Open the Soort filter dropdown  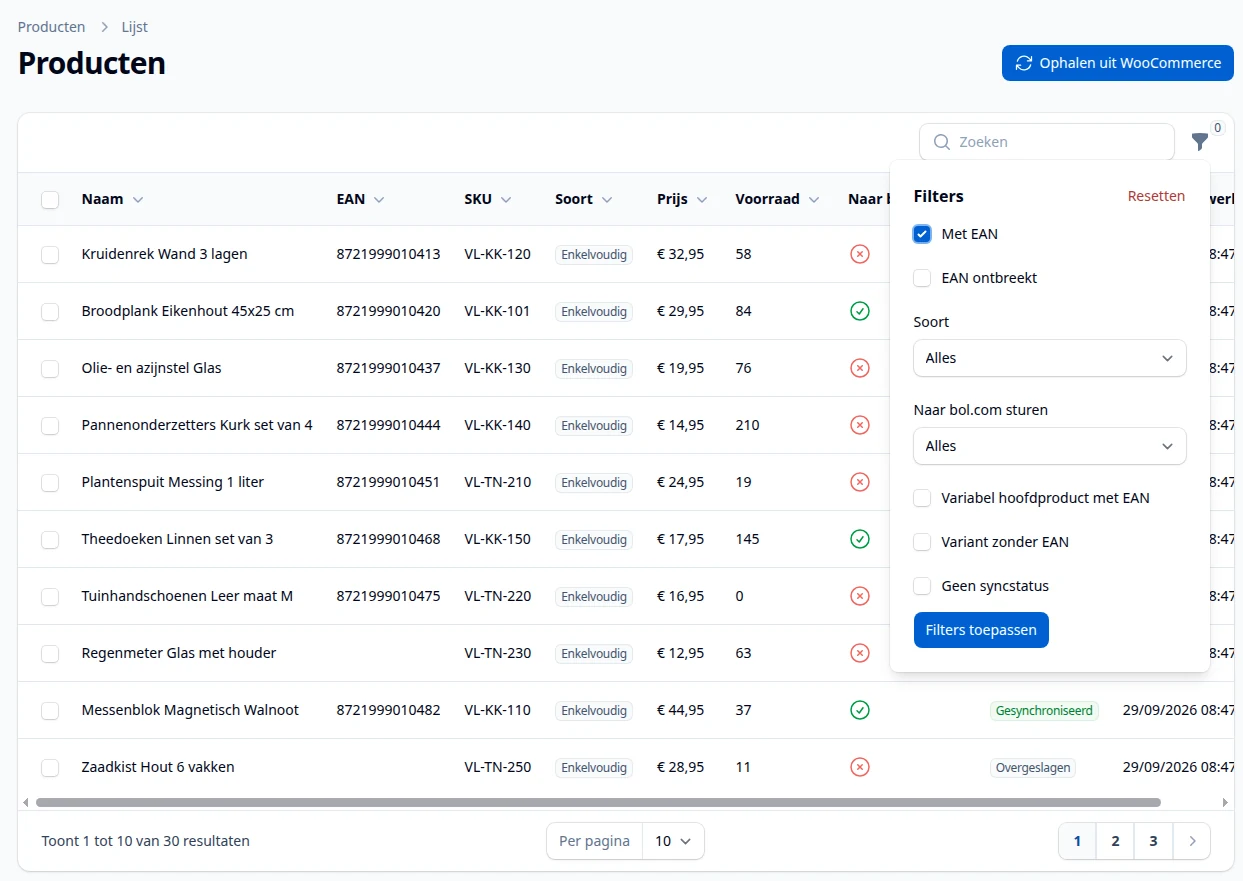click(x=1050, y=358)
